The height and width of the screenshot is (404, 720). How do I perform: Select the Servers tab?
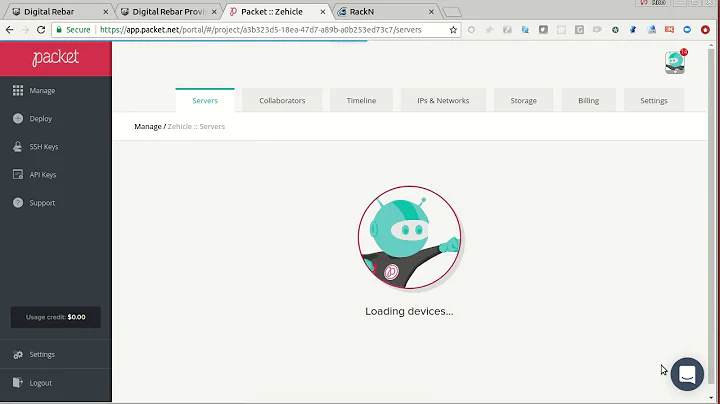tap(205, 101)
